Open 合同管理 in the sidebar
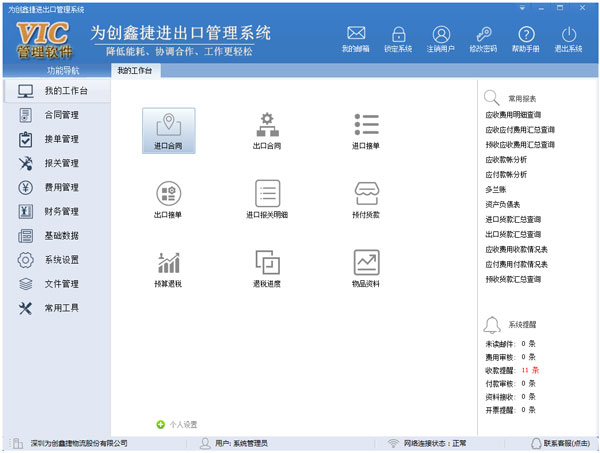Image resolution: width=600 pixels, height=453 pixels. tap(57, 115)
